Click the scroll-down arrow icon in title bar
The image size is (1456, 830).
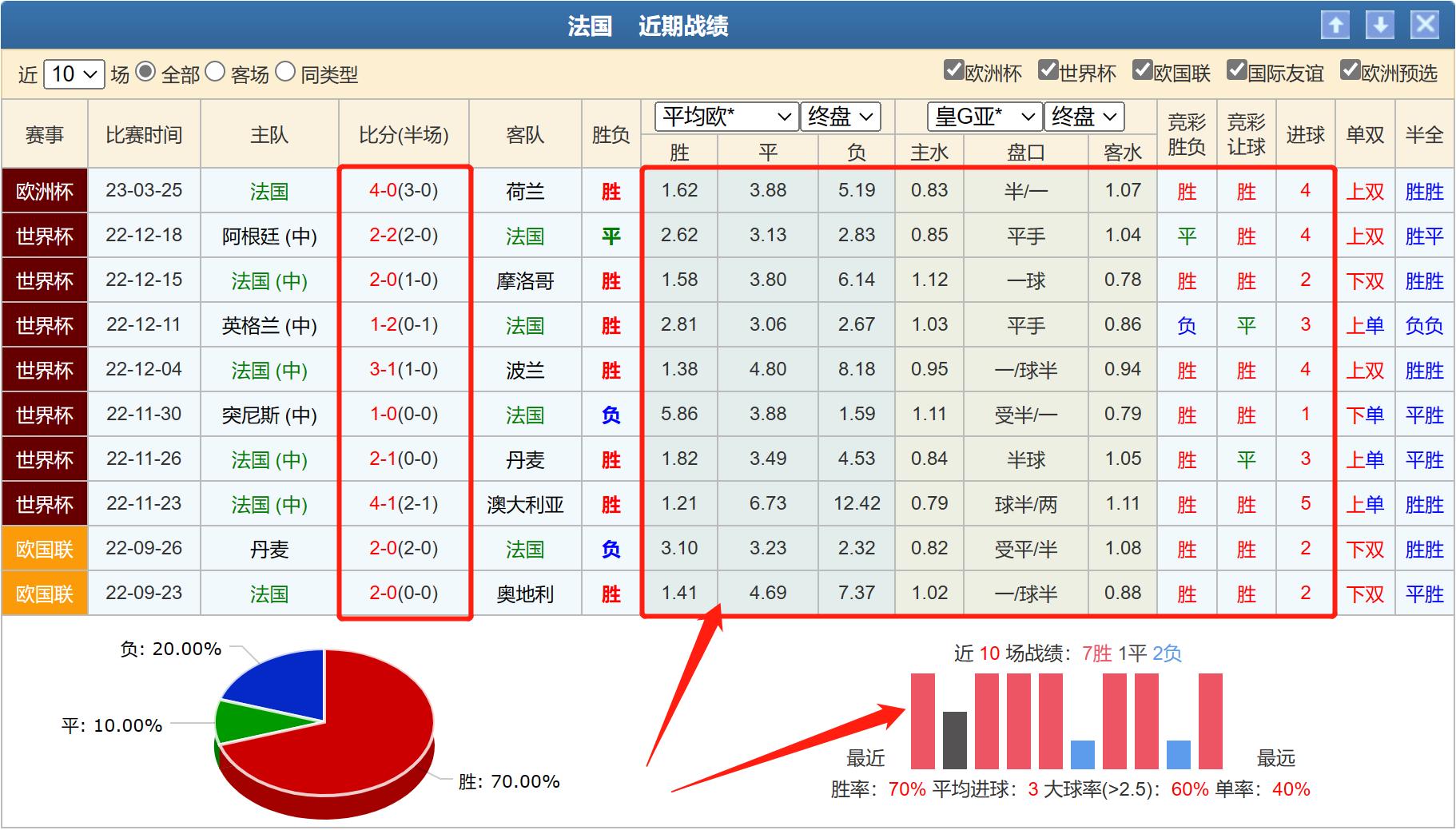tap(1380, 25)
